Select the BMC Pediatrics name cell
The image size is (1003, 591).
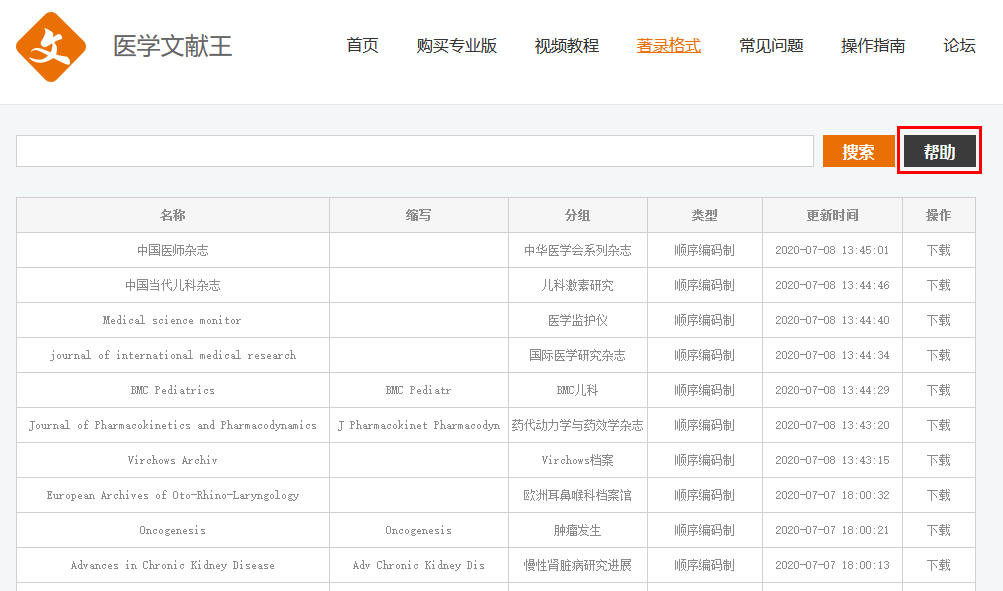click(x=173, y=390)
